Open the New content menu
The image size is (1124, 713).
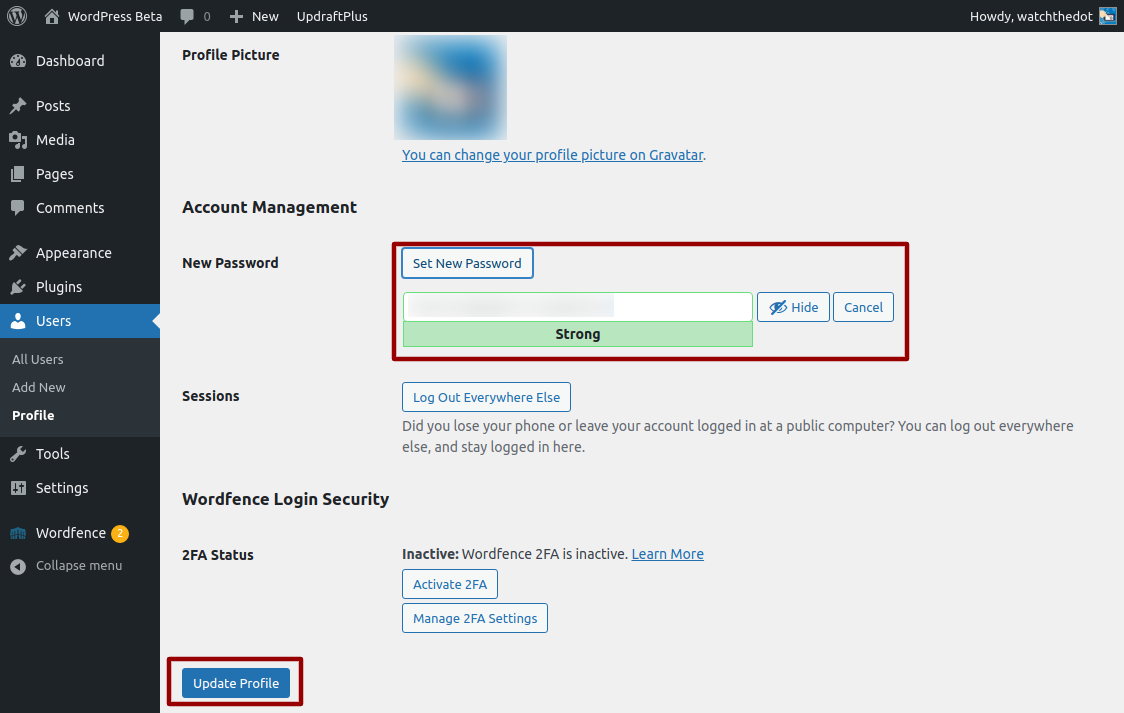[254, 16]
